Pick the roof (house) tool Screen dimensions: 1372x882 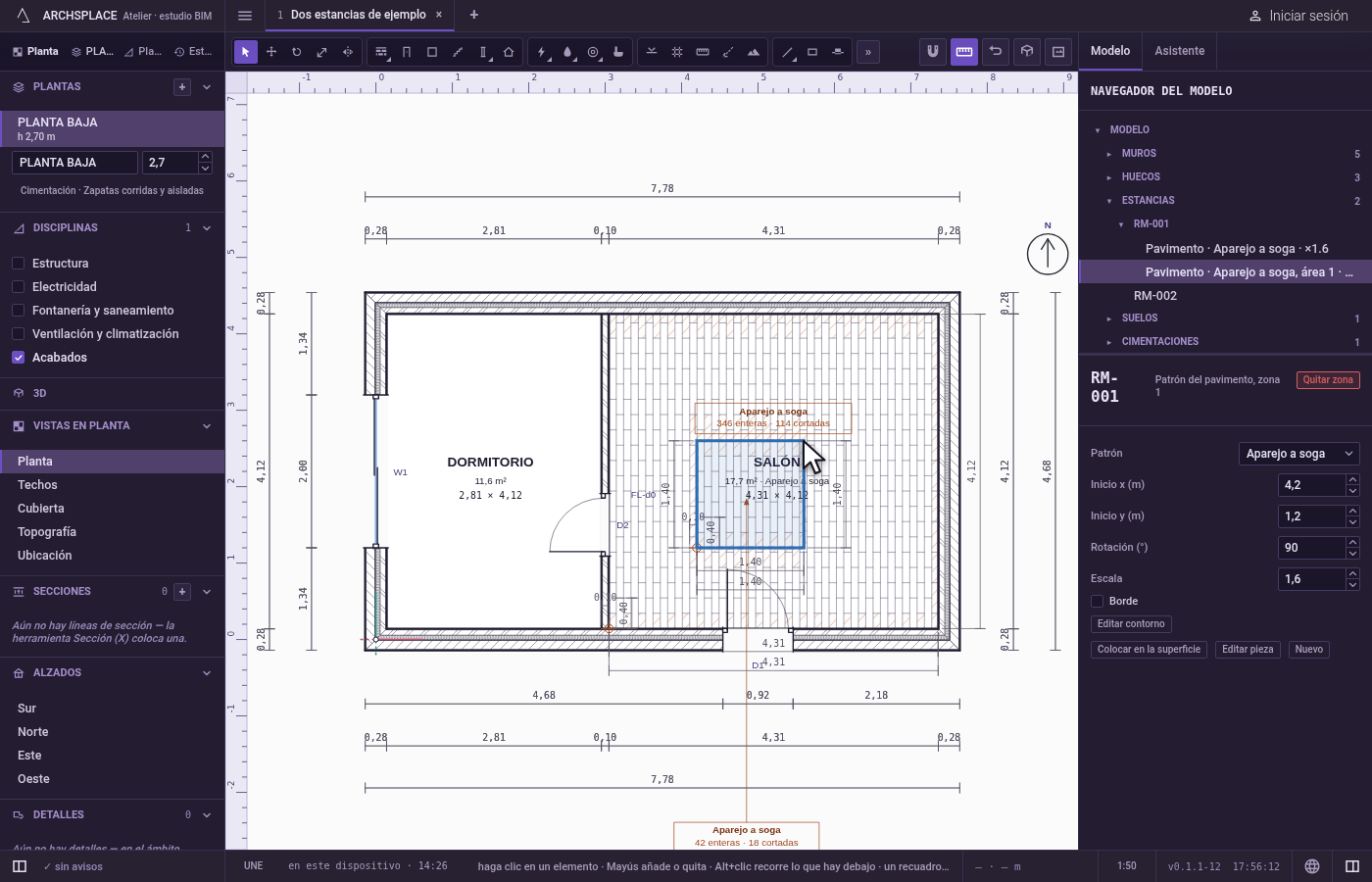(x=509, y=52)
